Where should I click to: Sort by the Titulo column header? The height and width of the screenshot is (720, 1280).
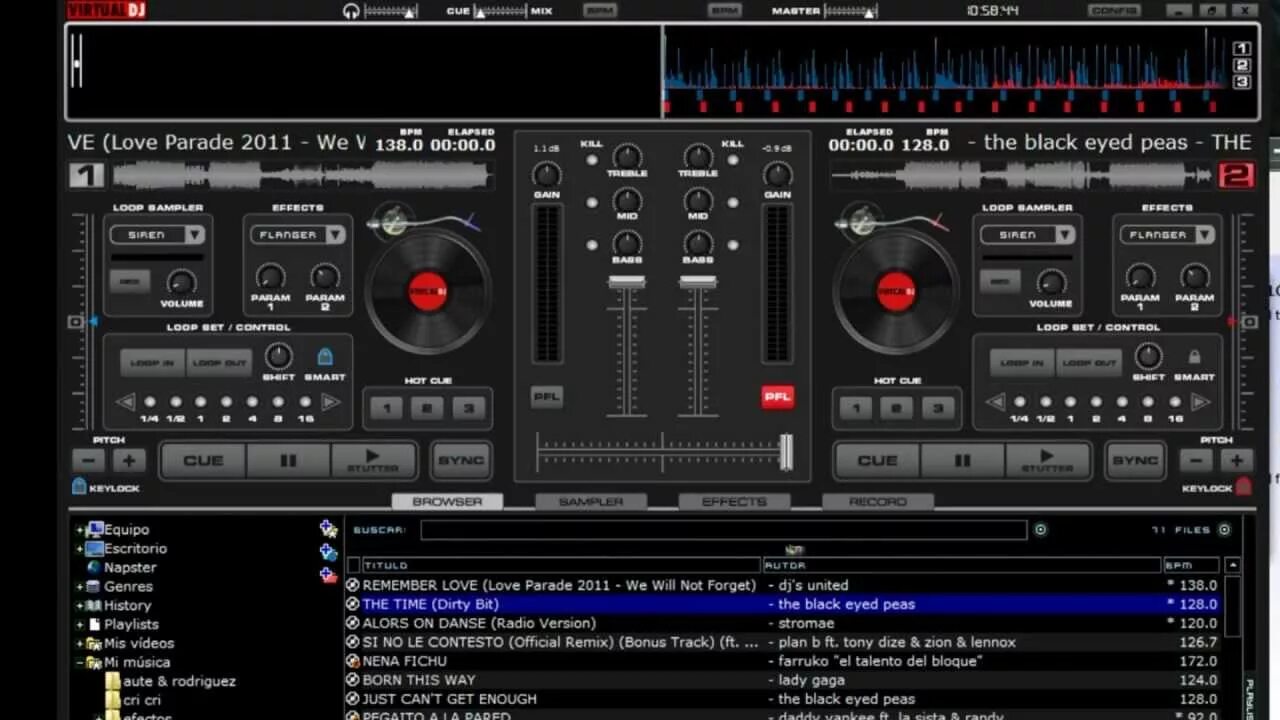pos(560,565)
